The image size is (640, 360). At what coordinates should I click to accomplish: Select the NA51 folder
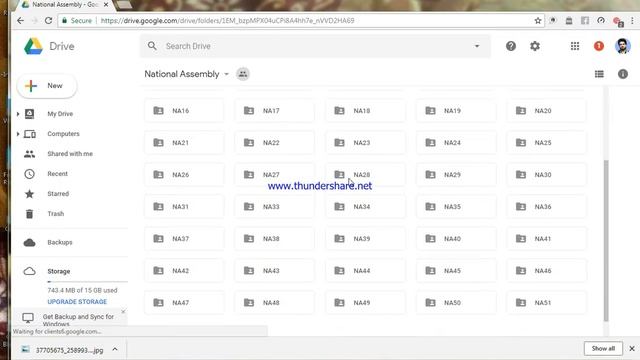pyautogui.click(x=547, y=302)
